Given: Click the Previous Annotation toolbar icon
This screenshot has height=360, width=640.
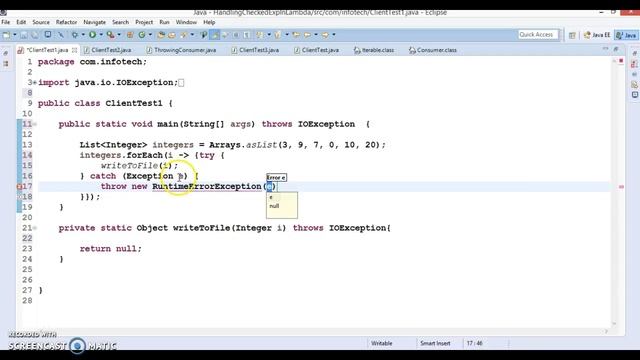Looking at the screenshot, I should click(278, 35).
